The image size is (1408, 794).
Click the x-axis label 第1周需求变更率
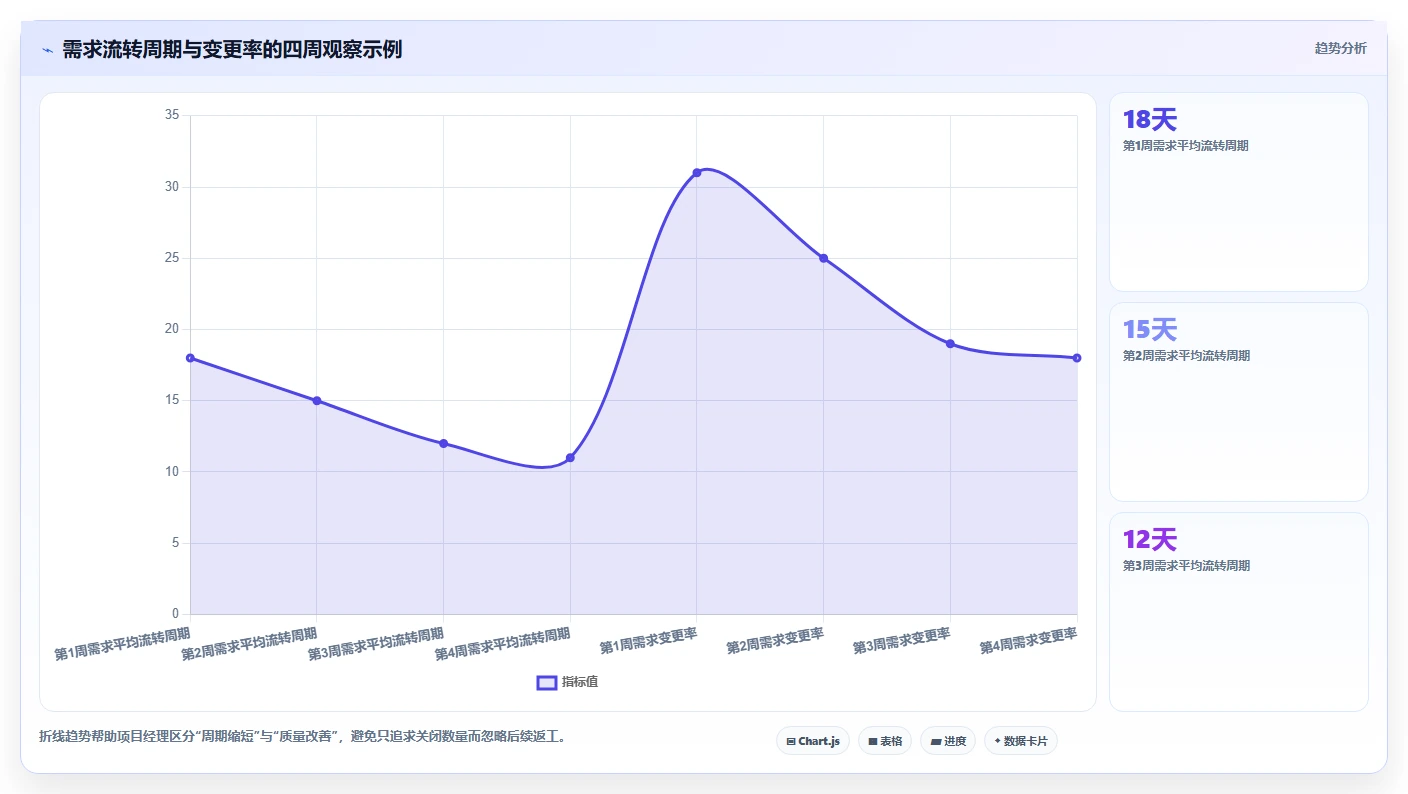point(649,641)
